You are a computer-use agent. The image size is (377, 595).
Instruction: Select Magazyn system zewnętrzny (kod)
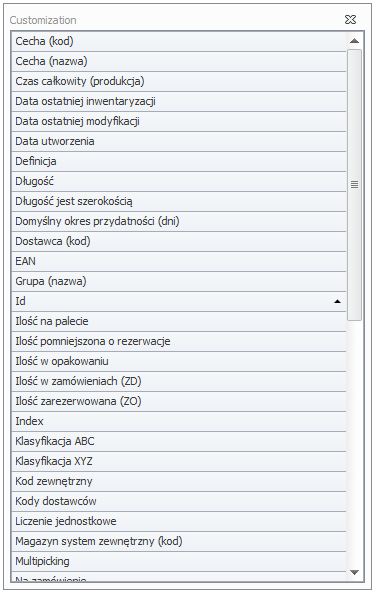pyautogui.click(x=179, y=541)
